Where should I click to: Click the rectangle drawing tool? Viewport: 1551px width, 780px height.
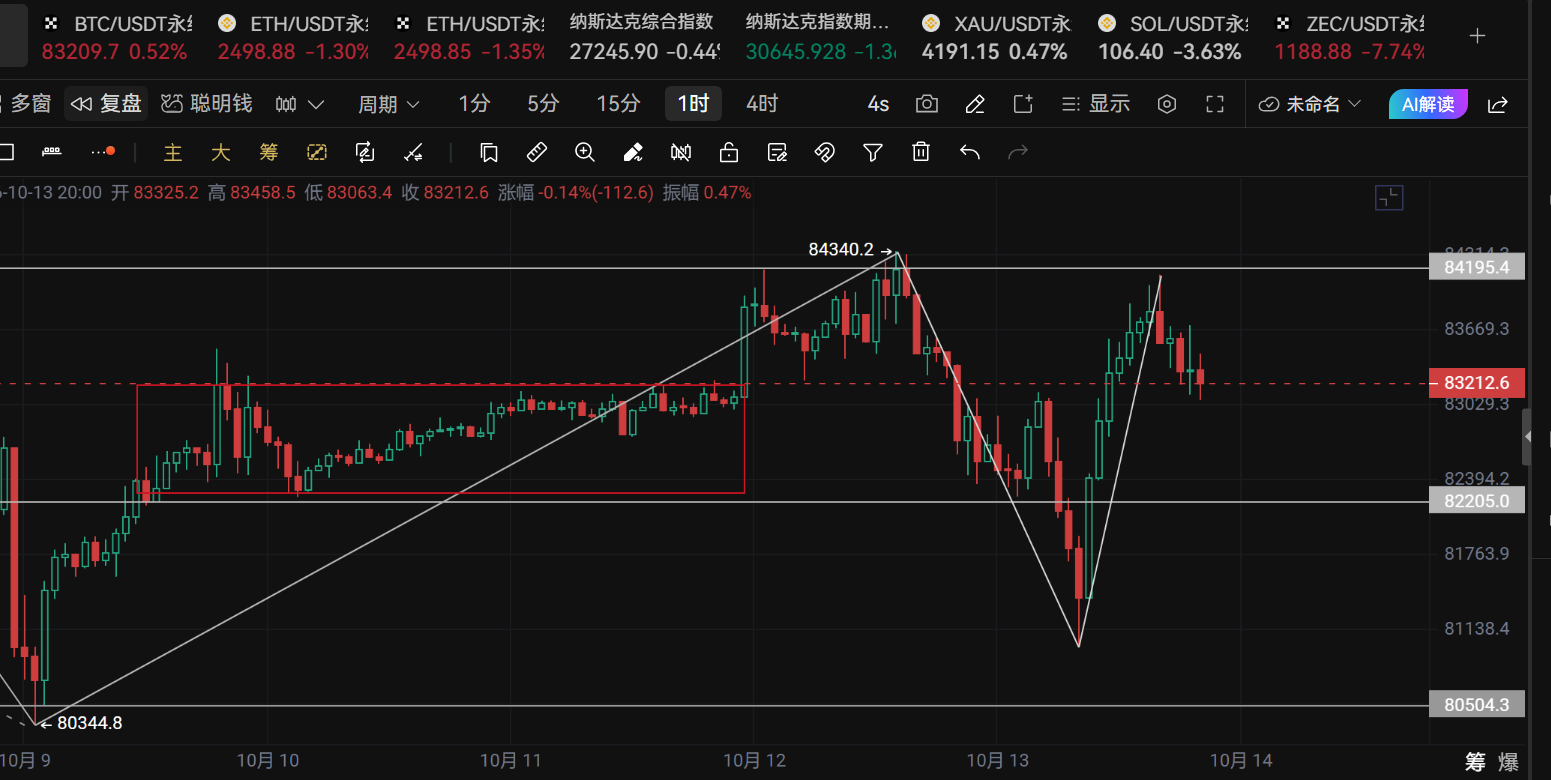[x=6, y=152]
